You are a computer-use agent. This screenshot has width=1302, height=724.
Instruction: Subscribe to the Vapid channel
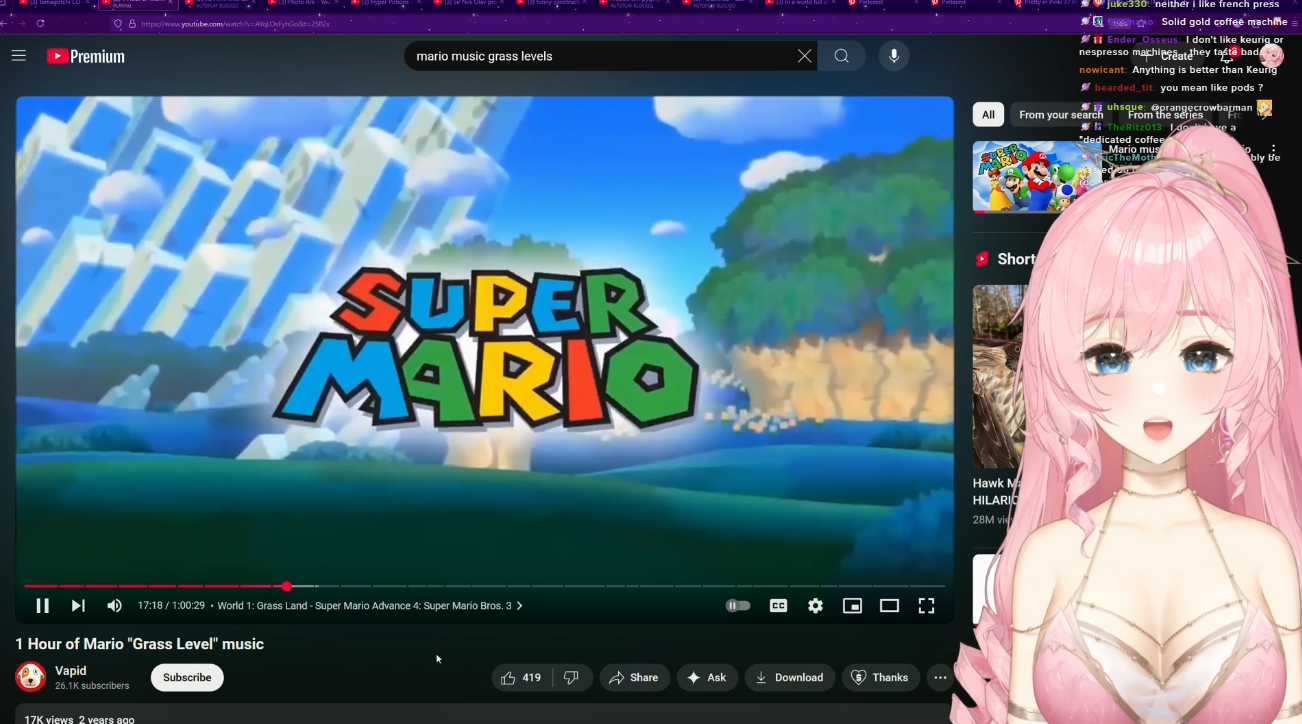pos(187,678)
